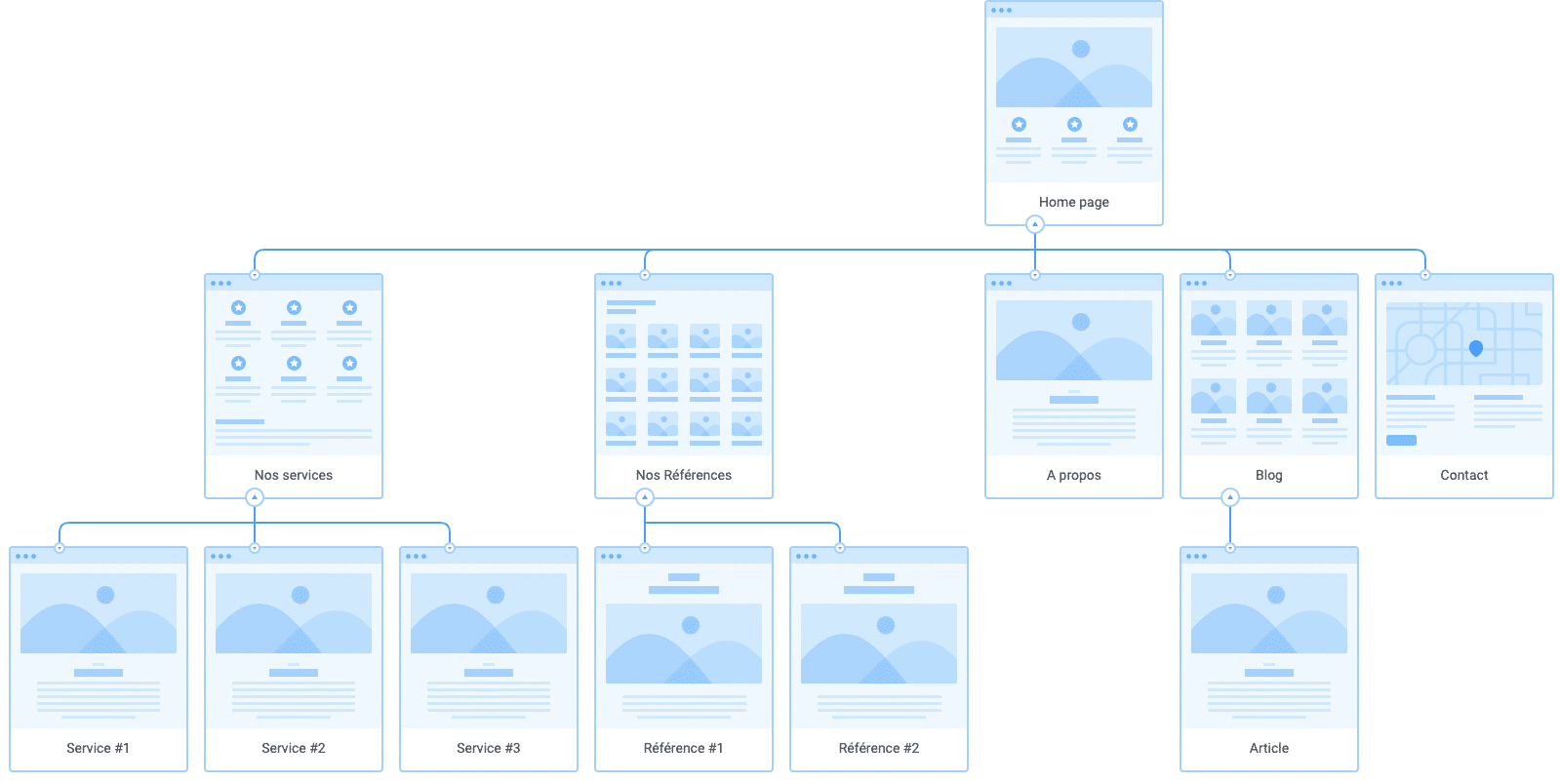The height and width of the screenshot is (784, 1560).
Task: Click the 'Référence #2' label
Action: (x=879, y=748)
